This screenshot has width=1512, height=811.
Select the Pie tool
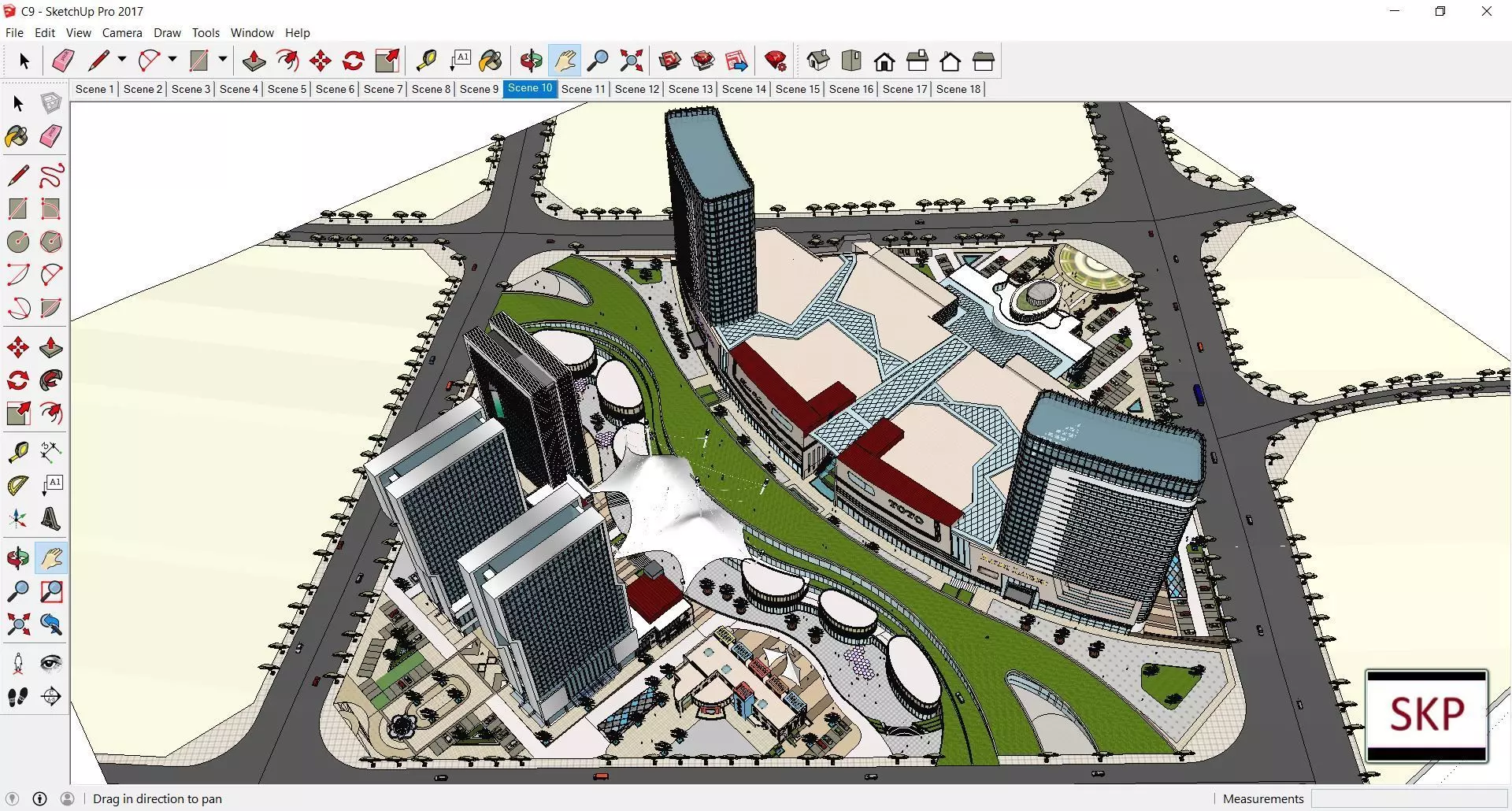click(51, 308)
